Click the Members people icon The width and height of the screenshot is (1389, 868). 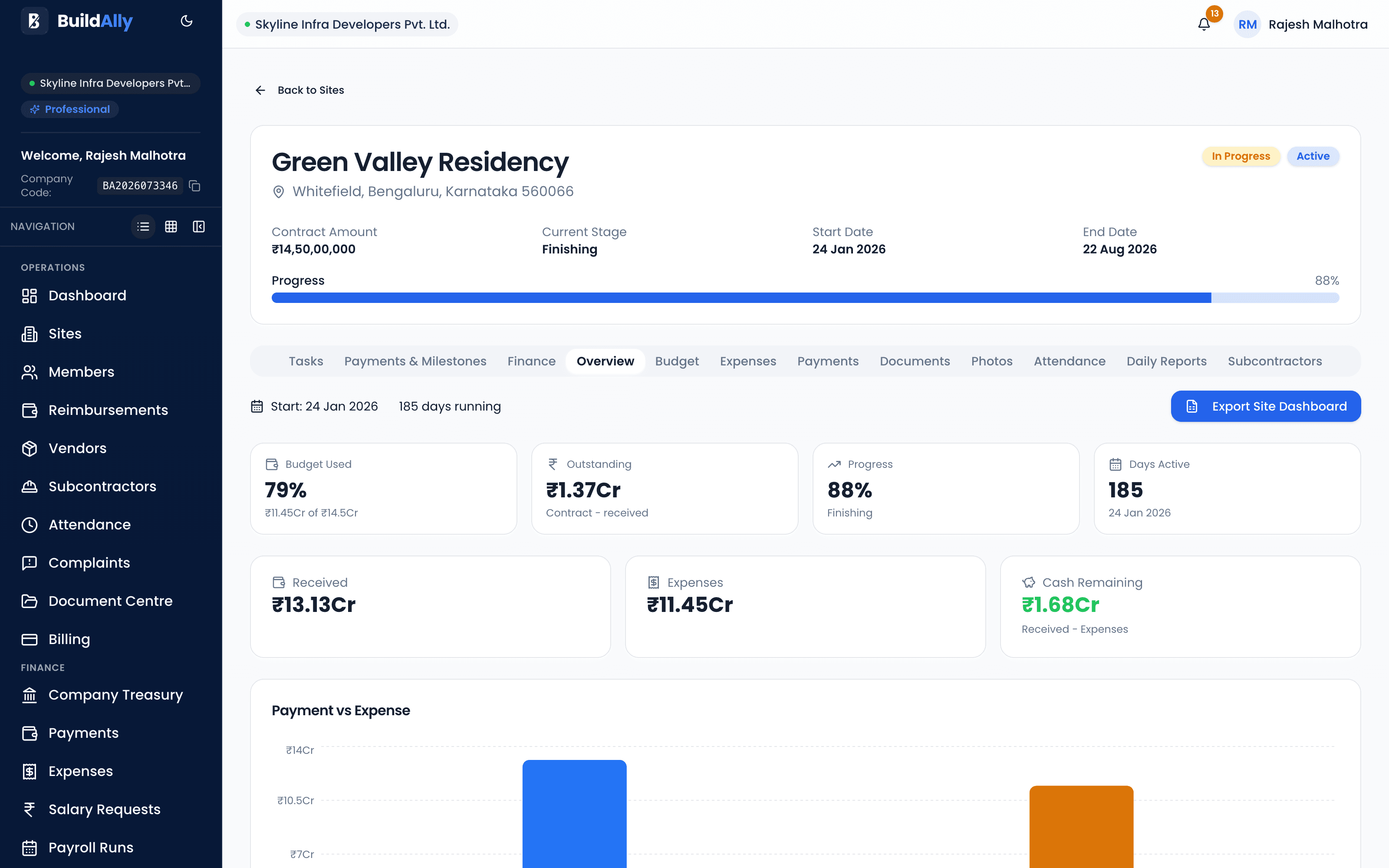(29, 372)
